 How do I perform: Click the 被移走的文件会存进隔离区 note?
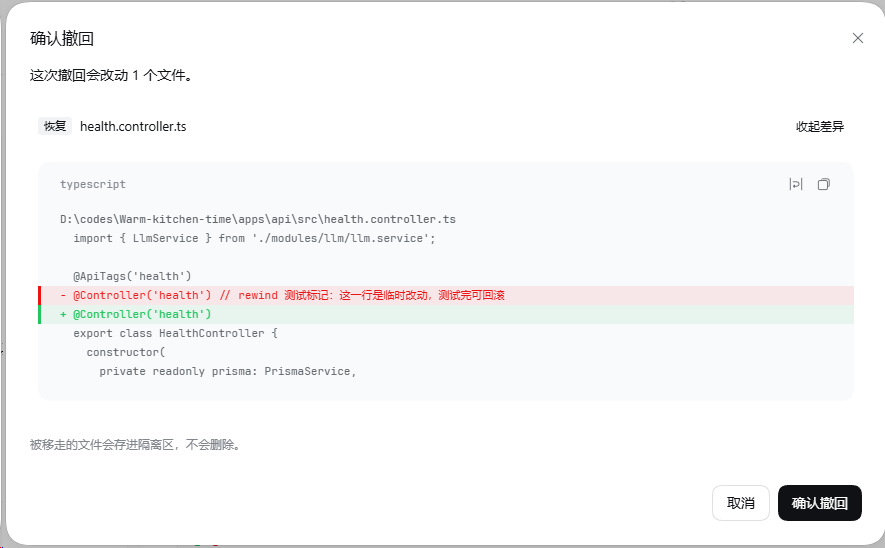tap(135, 445)
